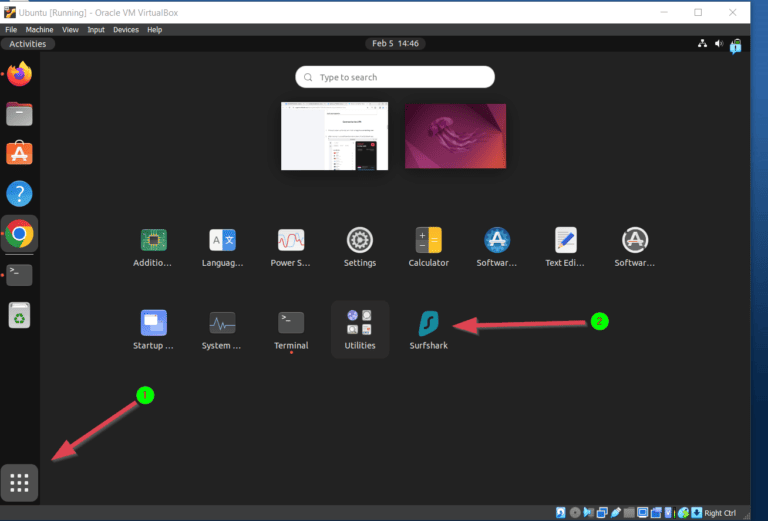Select the workspace thumbnail showing Chrome window
The image size is (768, 521).
335,136
